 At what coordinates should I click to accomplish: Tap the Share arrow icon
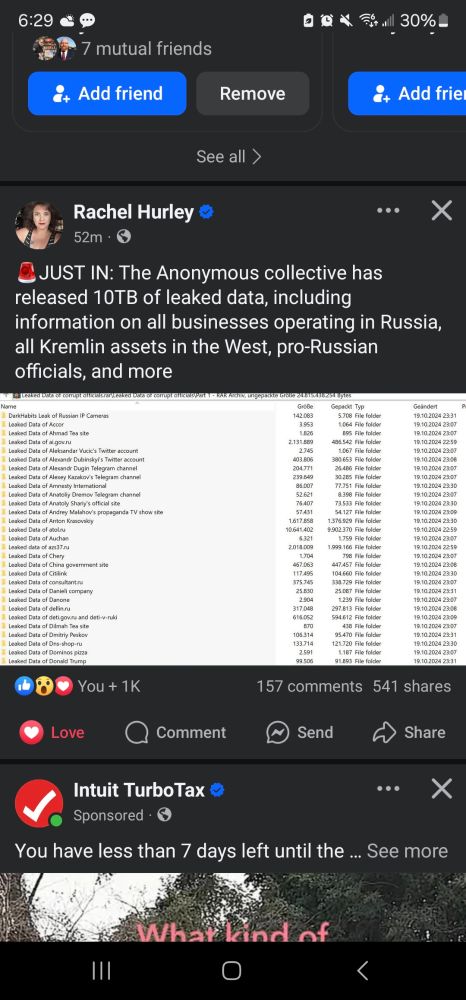(384, 733)
